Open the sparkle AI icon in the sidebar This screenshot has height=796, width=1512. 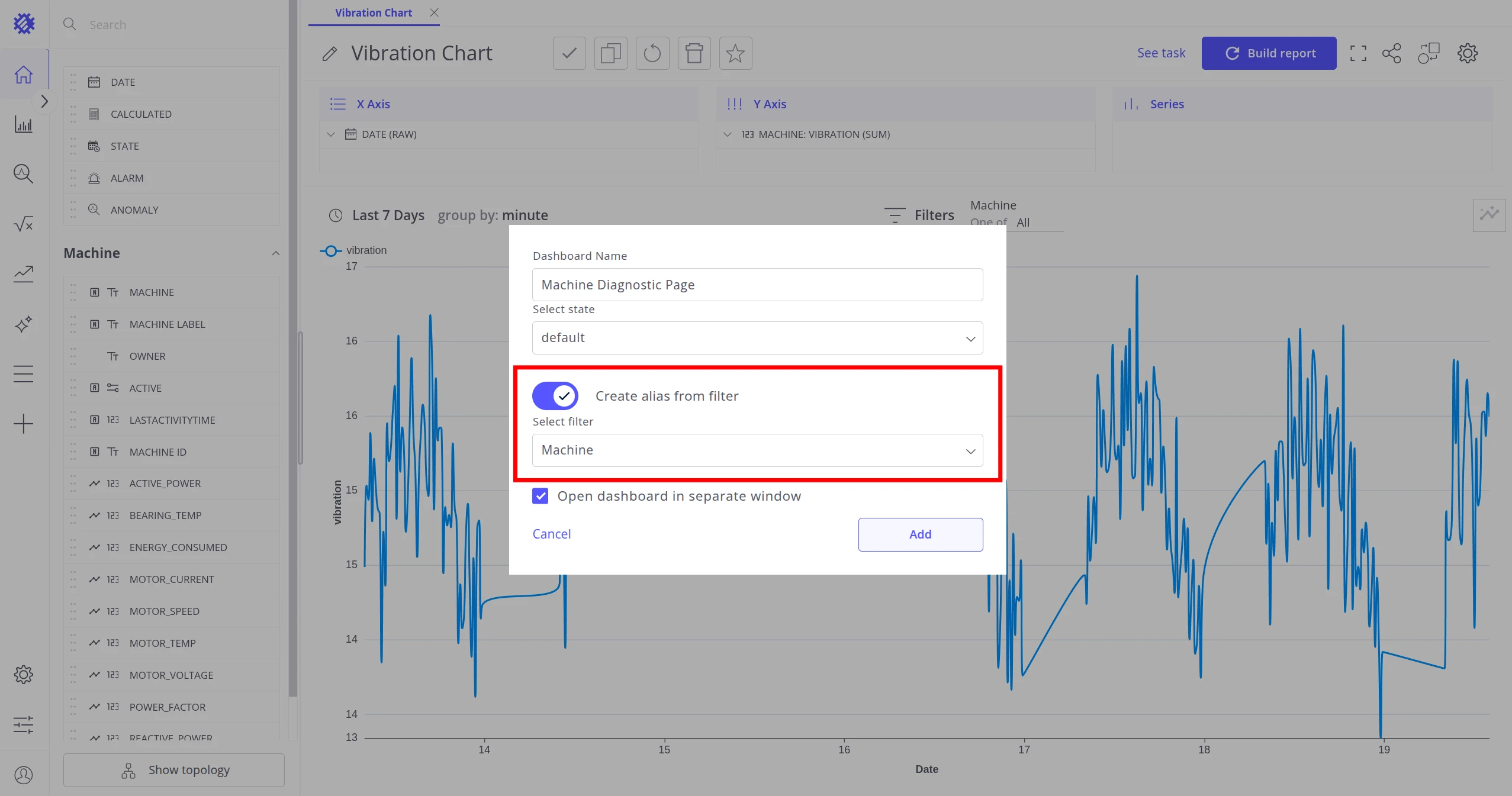coord(24,324)
